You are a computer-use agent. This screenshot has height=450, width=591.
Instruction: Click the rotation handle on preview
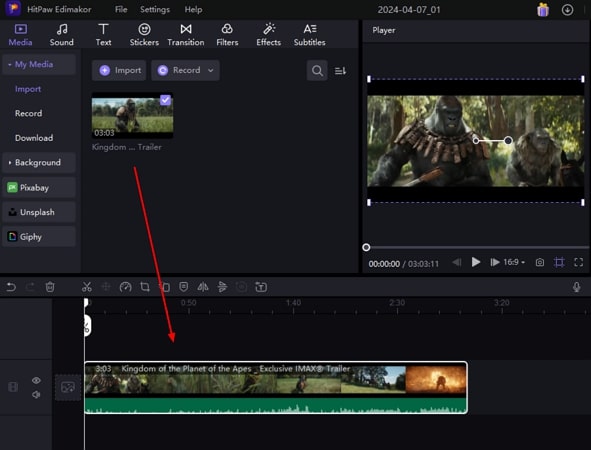(508, 141)
